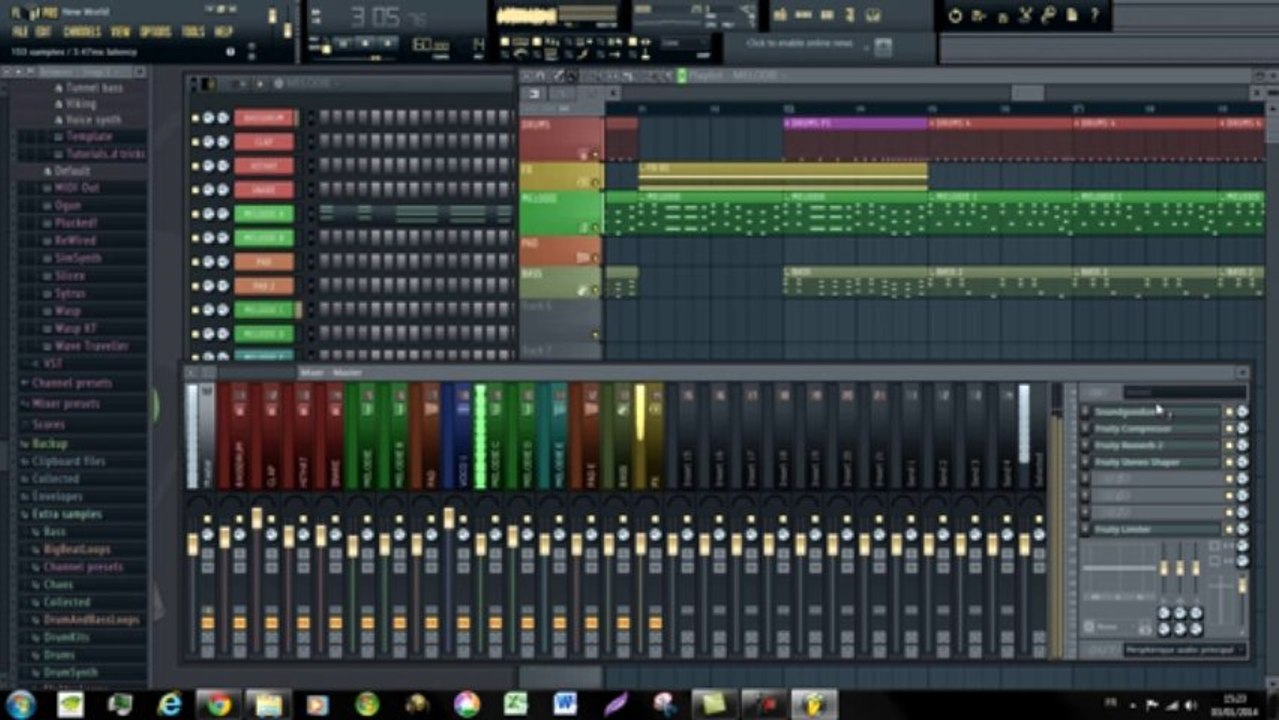Open the CLAP channel button
This screenshot has height=720, width=1279.
264,142
